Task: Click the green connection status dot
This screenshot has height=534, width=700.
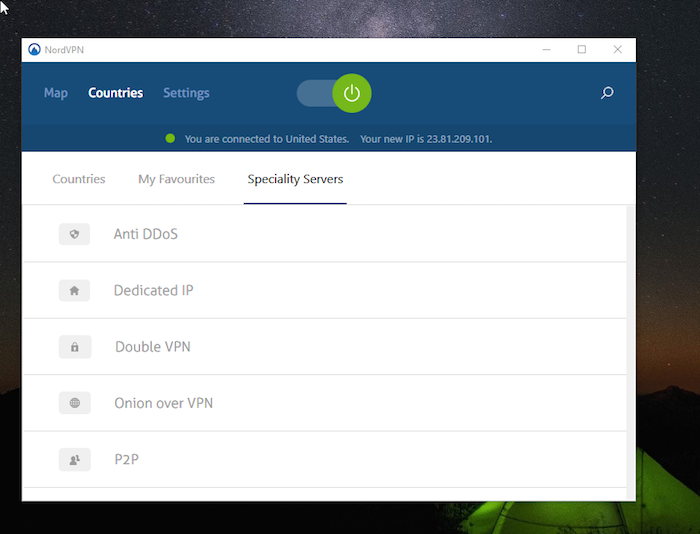Action: [170, 138]
